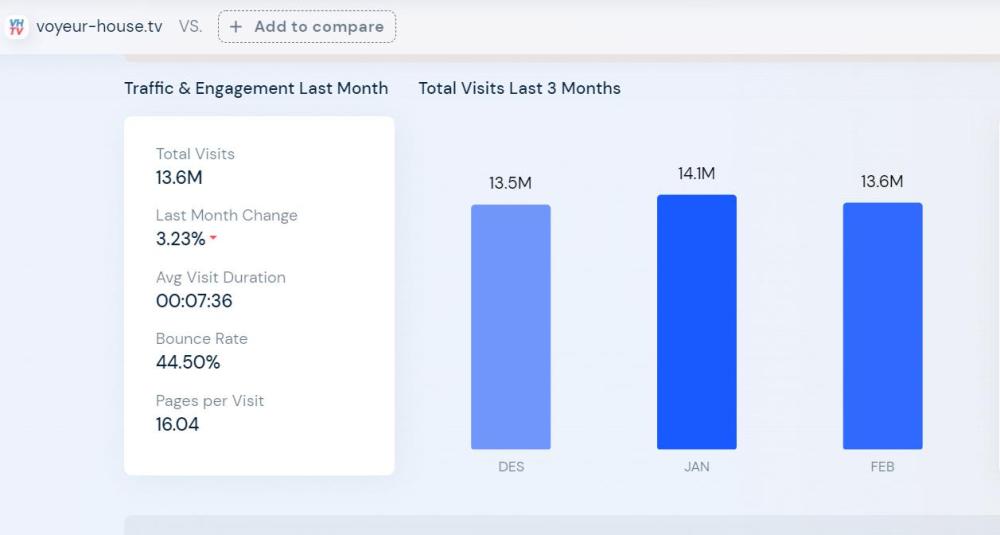The width and height of the screenshot is (1000, 535).
Task: Click the plus icon in Add to compare
Action: (236, 27)
